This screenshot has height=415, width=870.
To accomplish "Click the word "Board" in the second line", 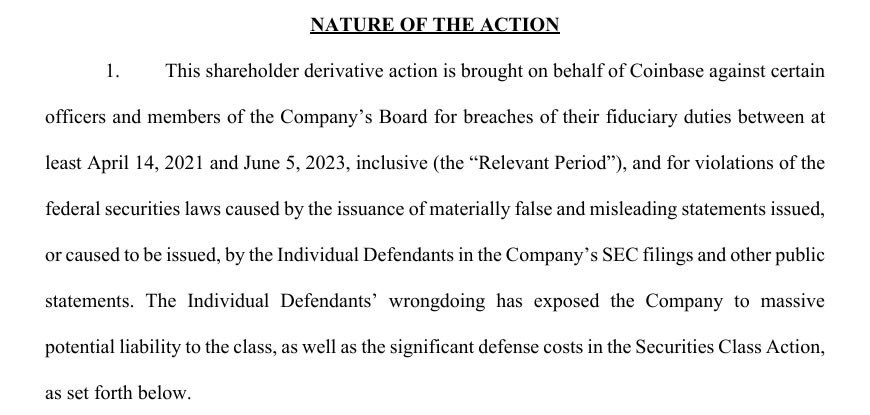I will click(x=402, y=116).
